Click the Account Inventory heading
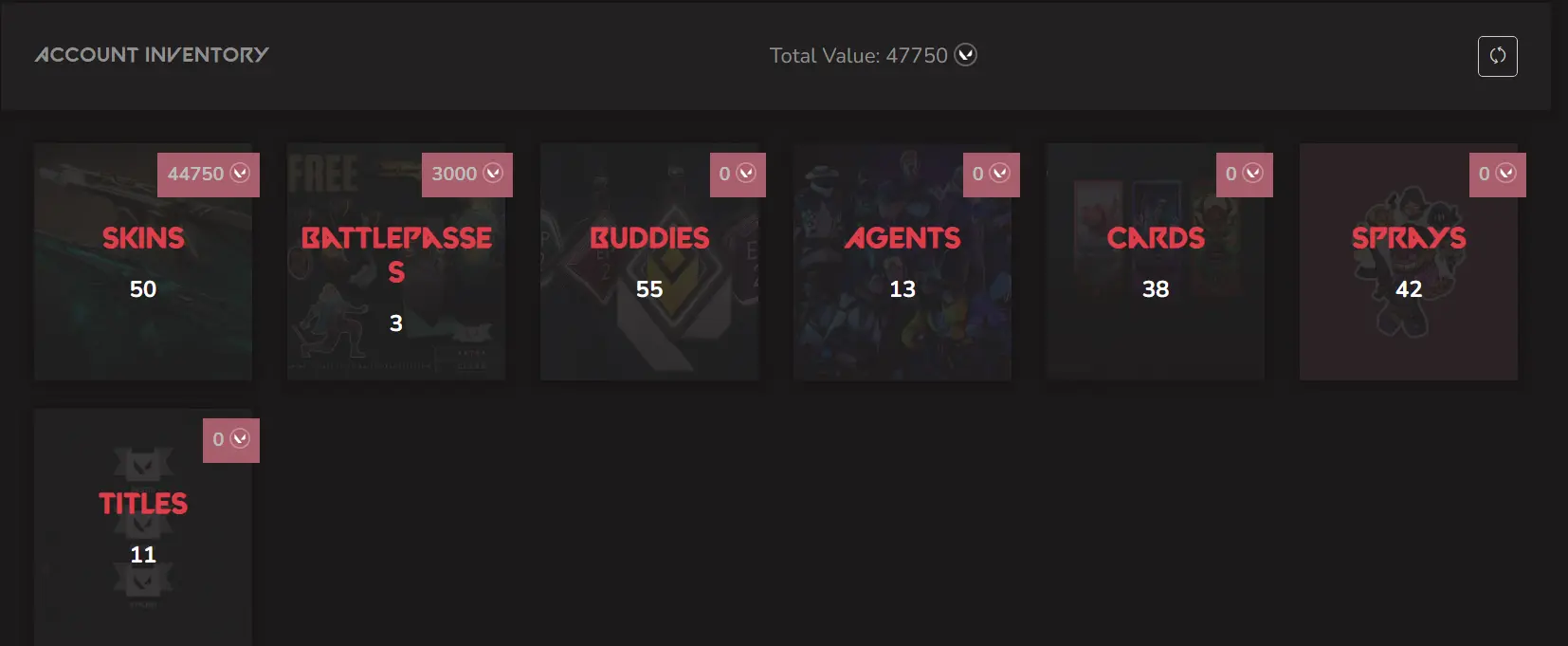The image size is (1568, 646). pos(152,55)
